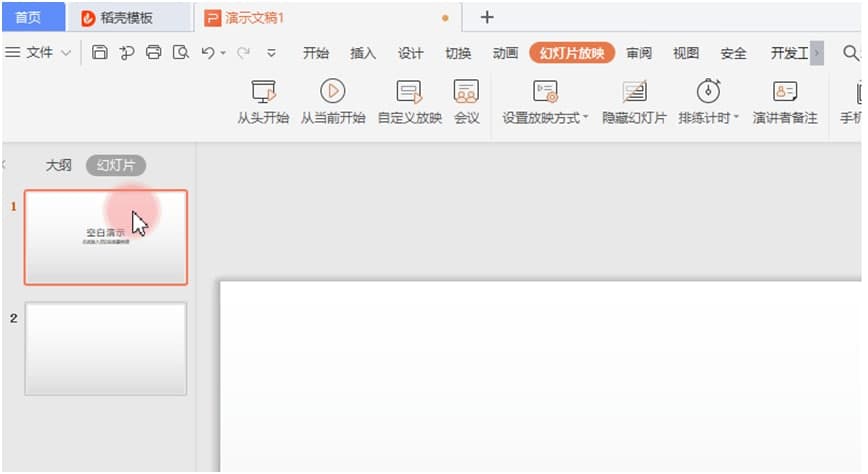
Task: Open the 切换 ribbon tab
Action: click(x=458, y=53)
